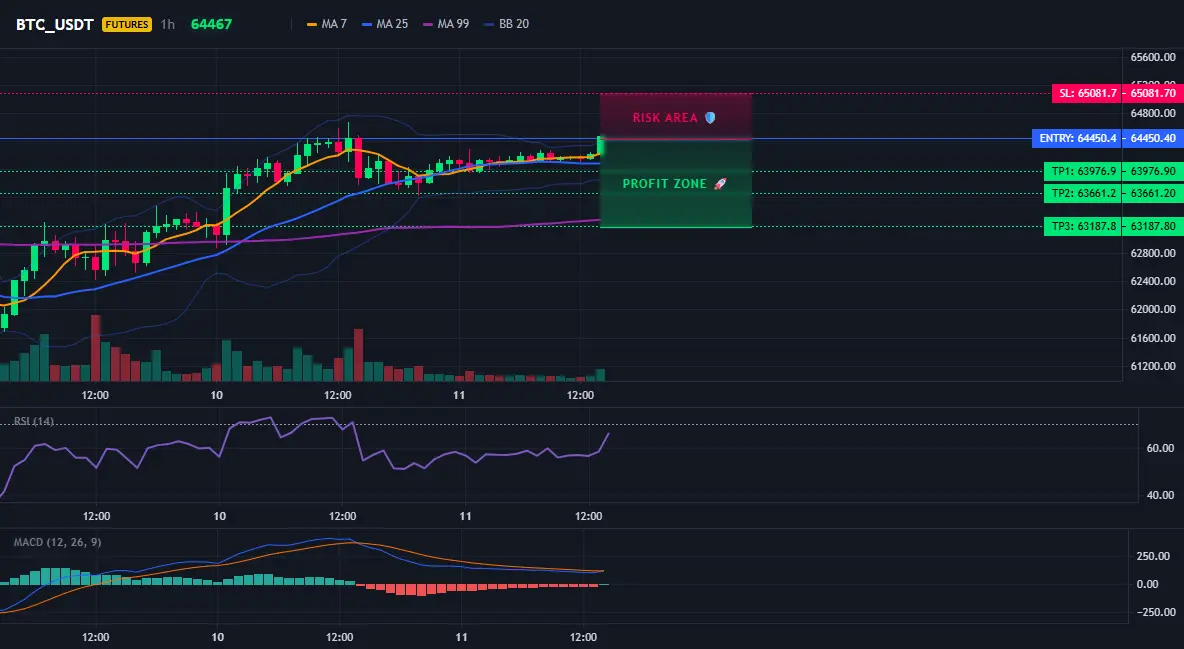The height and width of the screenshot is (649, 1184).
Task: Click the last green candle at the entry line
Action: tap(600, 146)
